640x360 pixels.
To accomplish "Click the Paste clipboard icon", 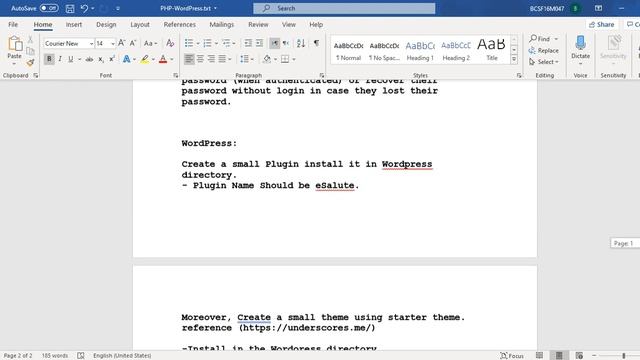I will pos(15,44).
